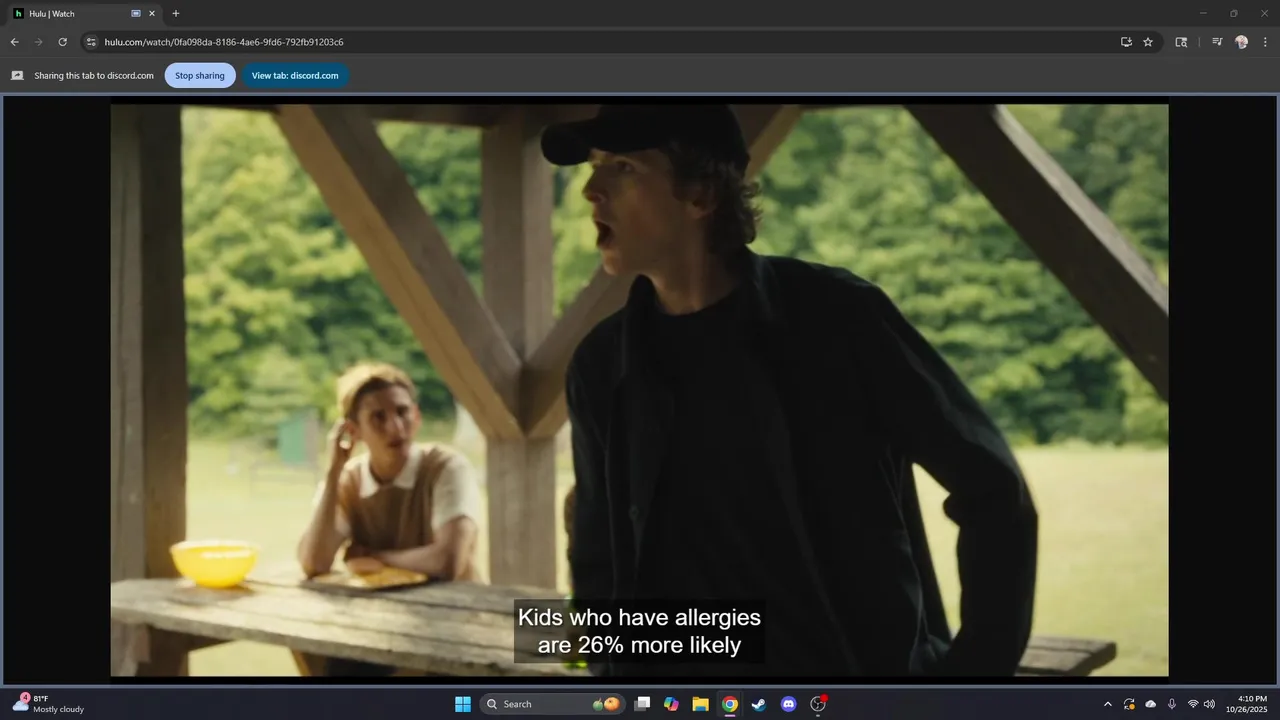This screenshot has width=1280, height=720.
Task: Bookmark this tab with the star icon
Action: tap(1148, 42)
